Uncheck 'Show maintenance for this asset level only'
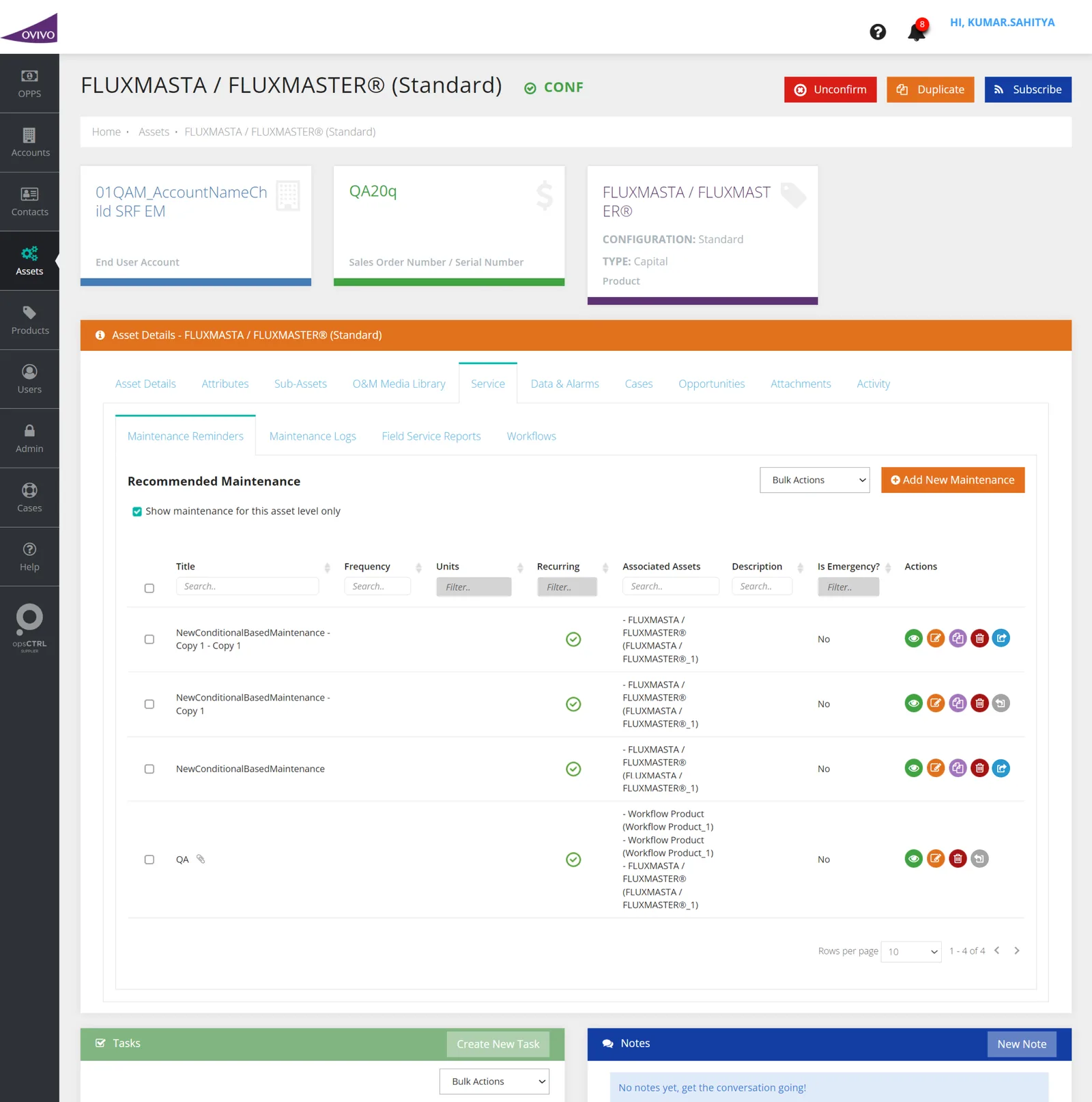The image size is (1092, 1102). 137,511
